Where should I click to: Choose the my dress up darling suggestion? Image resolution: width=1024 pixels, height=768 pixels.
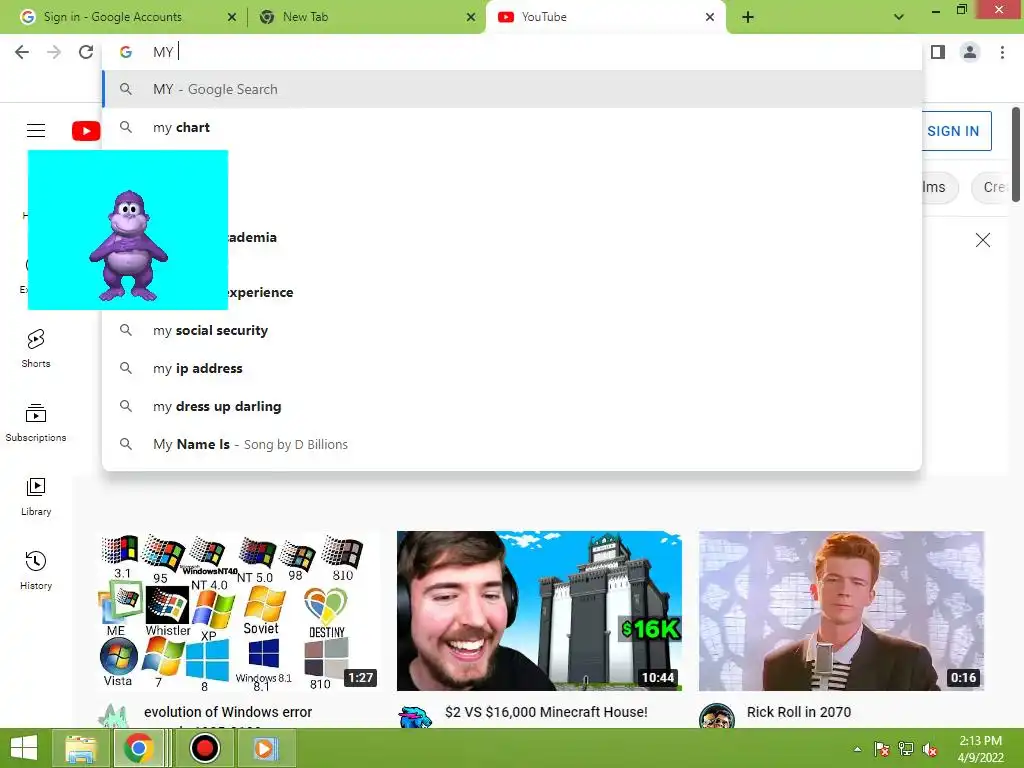[x=512, y=406]
